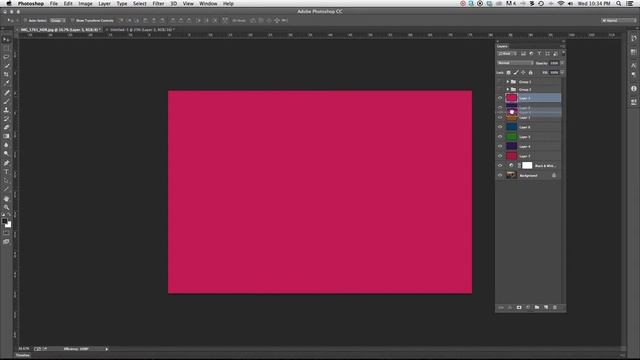Click delete layer trash icon

[555, 307]
